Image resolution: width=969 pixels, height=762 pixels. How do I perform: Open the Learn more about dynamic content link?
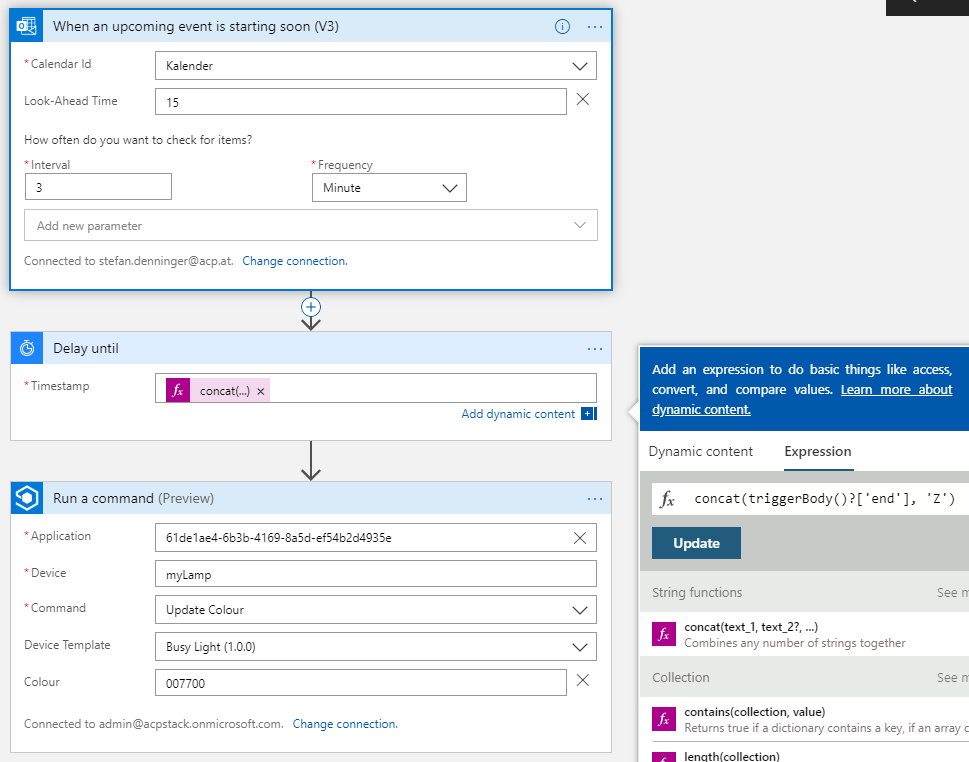pos(802,399)
